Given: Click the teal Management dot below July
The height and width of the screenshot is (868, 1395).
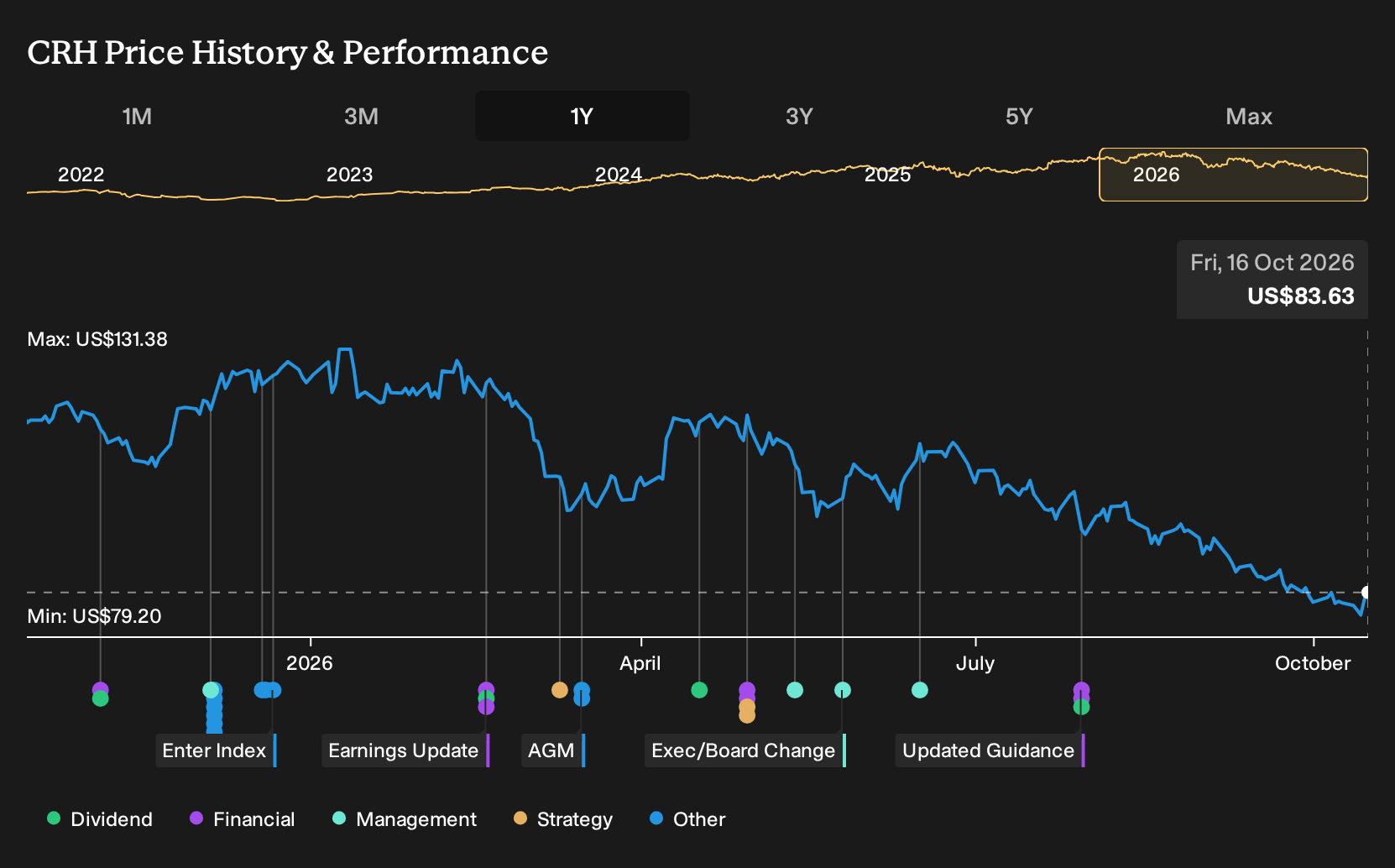Looking at the screenshot, I should point(920,690).
